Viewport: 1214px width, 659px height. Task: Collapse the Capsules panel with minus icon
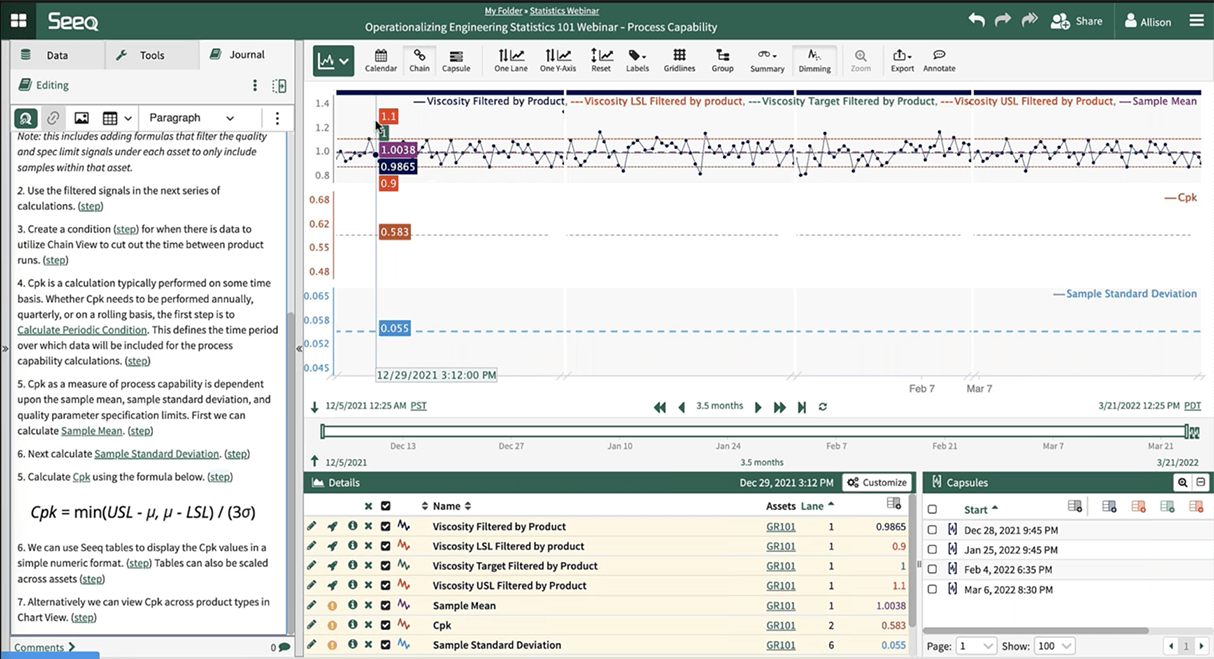click(x=1201, y=482)
